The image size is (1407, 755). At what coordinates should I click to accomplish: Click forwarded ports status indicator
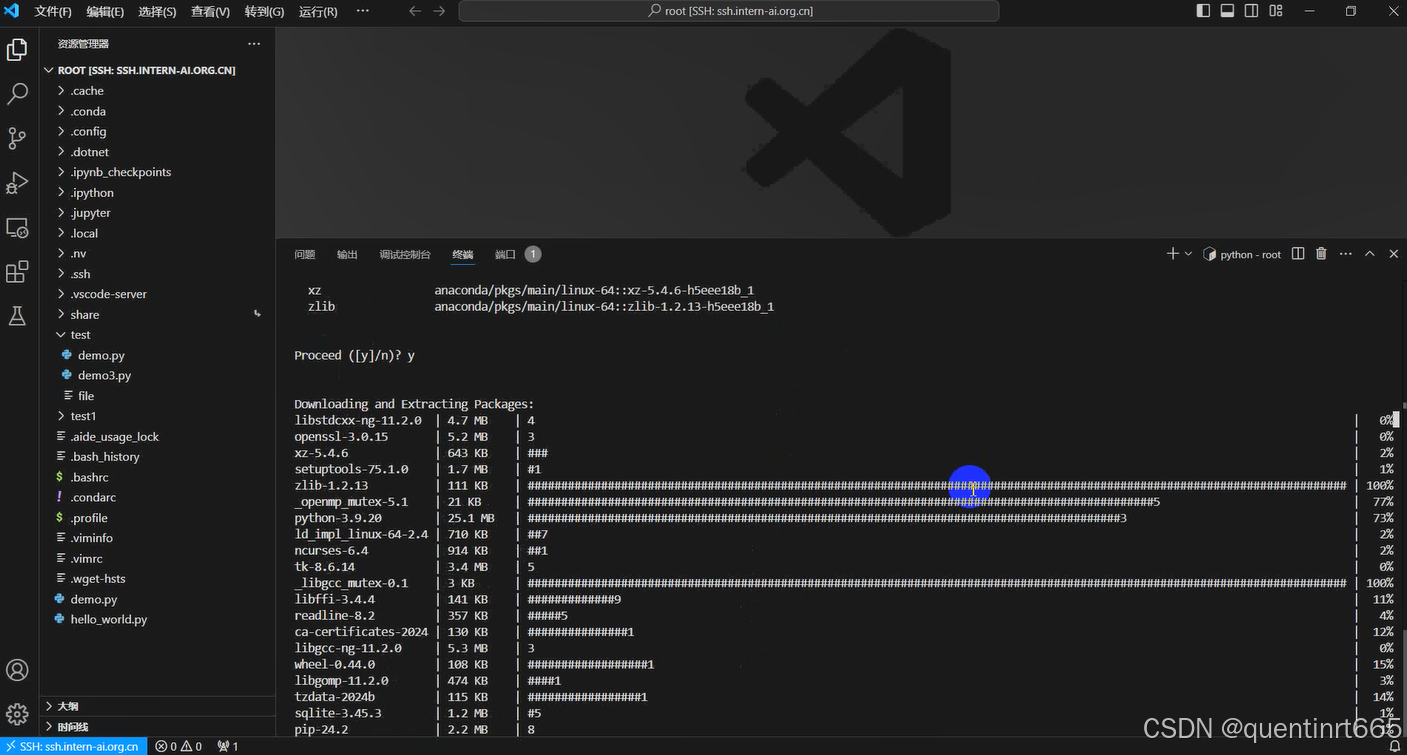coord(228,746)
